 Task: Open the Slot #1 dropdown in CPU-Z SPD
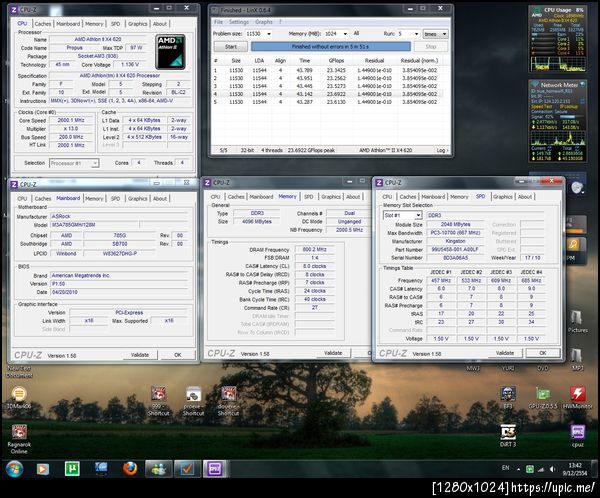tap(403, 215)
